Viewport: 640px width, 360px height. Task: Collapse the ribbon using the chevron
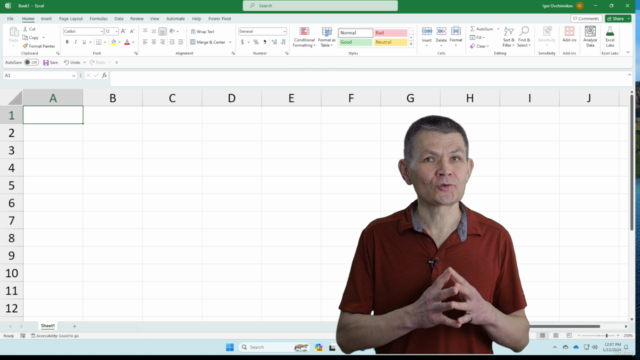coord(628,53)
